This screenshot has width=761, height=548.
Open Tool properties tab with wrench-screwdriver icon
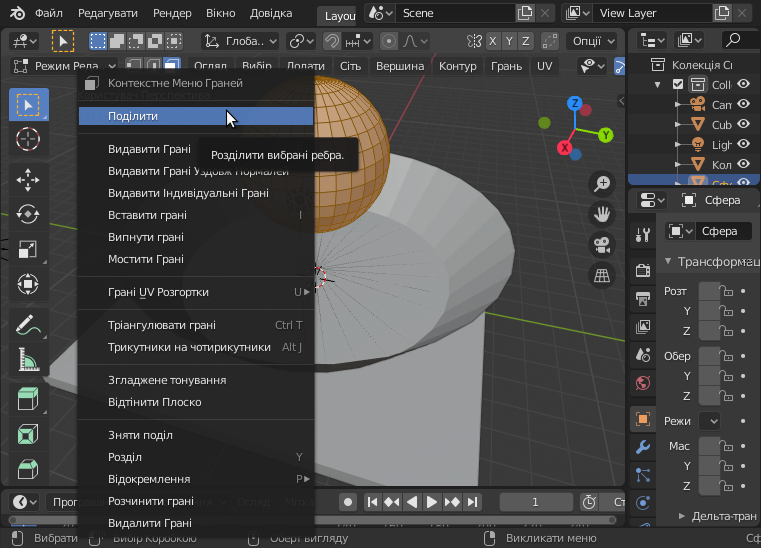(643, 235)
